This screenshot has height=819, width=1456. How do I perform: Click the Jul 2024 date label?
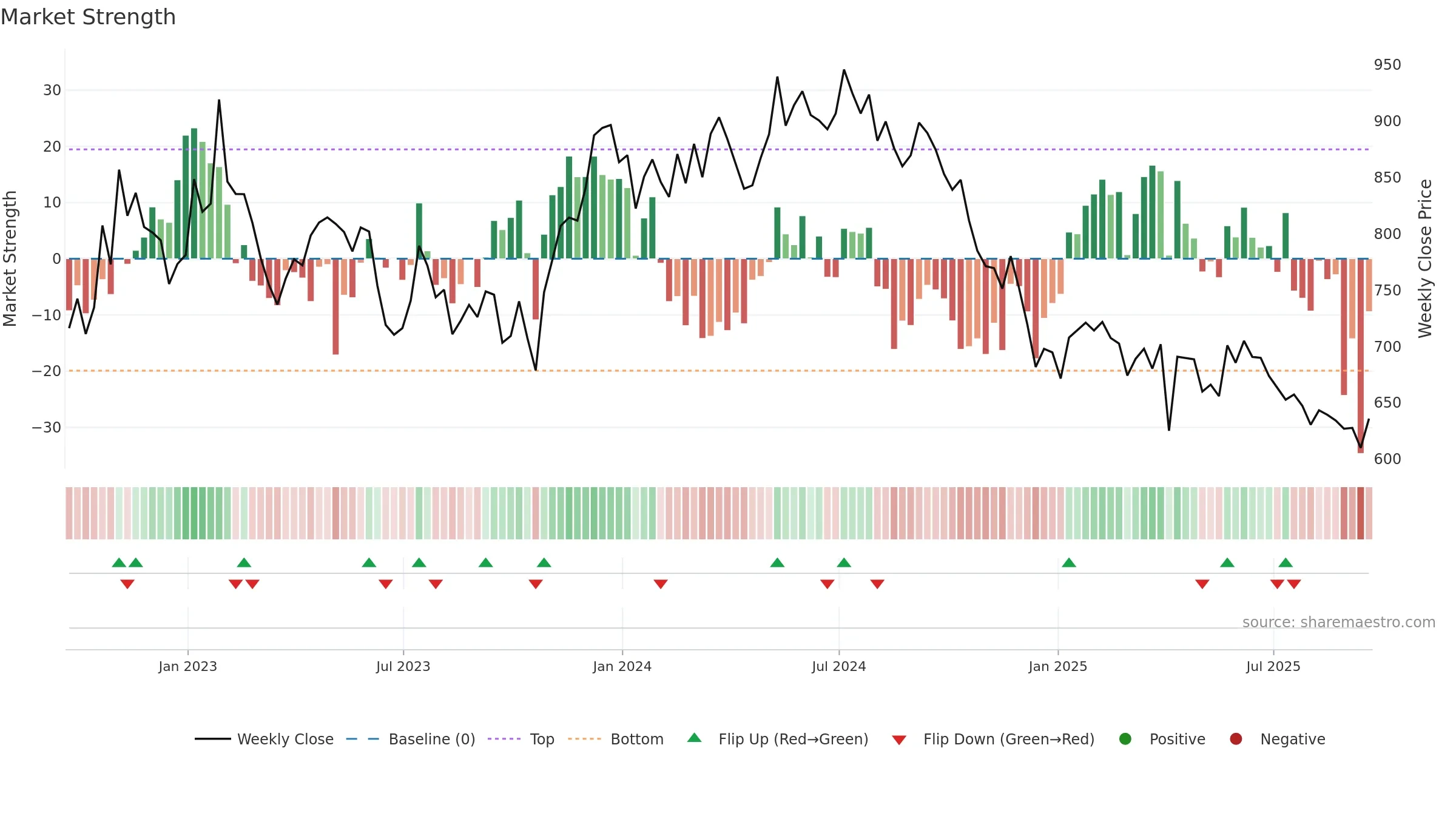click(838, 666)
